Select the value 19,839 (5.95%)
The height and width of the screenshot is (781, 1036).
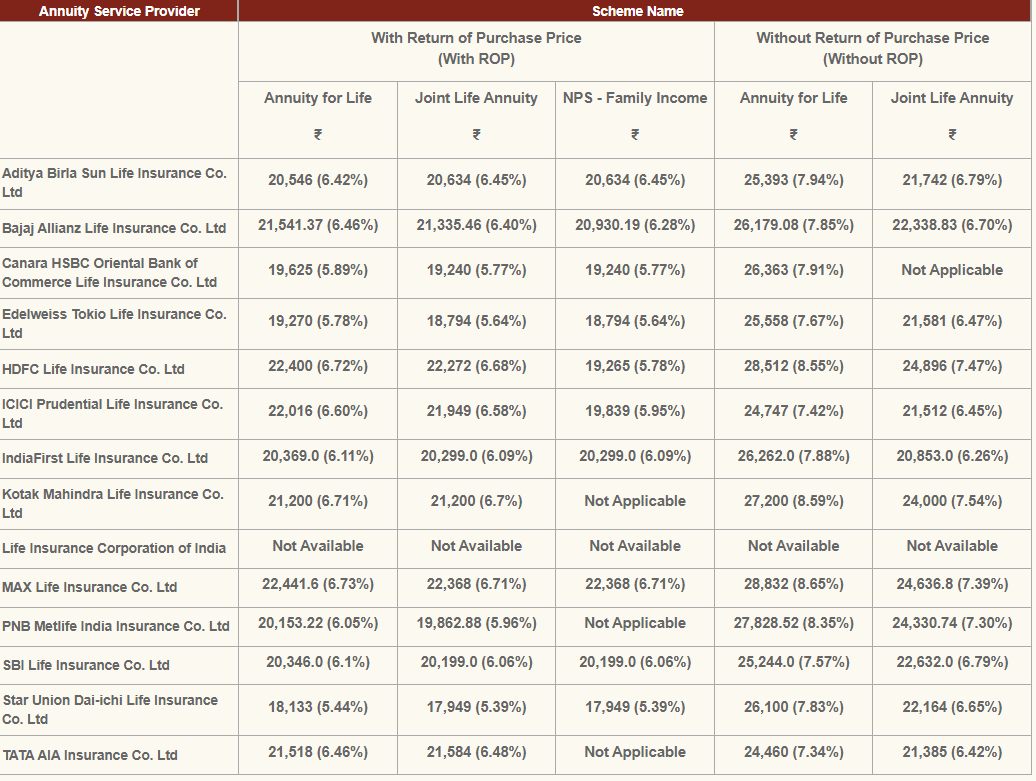pos(635,410)
